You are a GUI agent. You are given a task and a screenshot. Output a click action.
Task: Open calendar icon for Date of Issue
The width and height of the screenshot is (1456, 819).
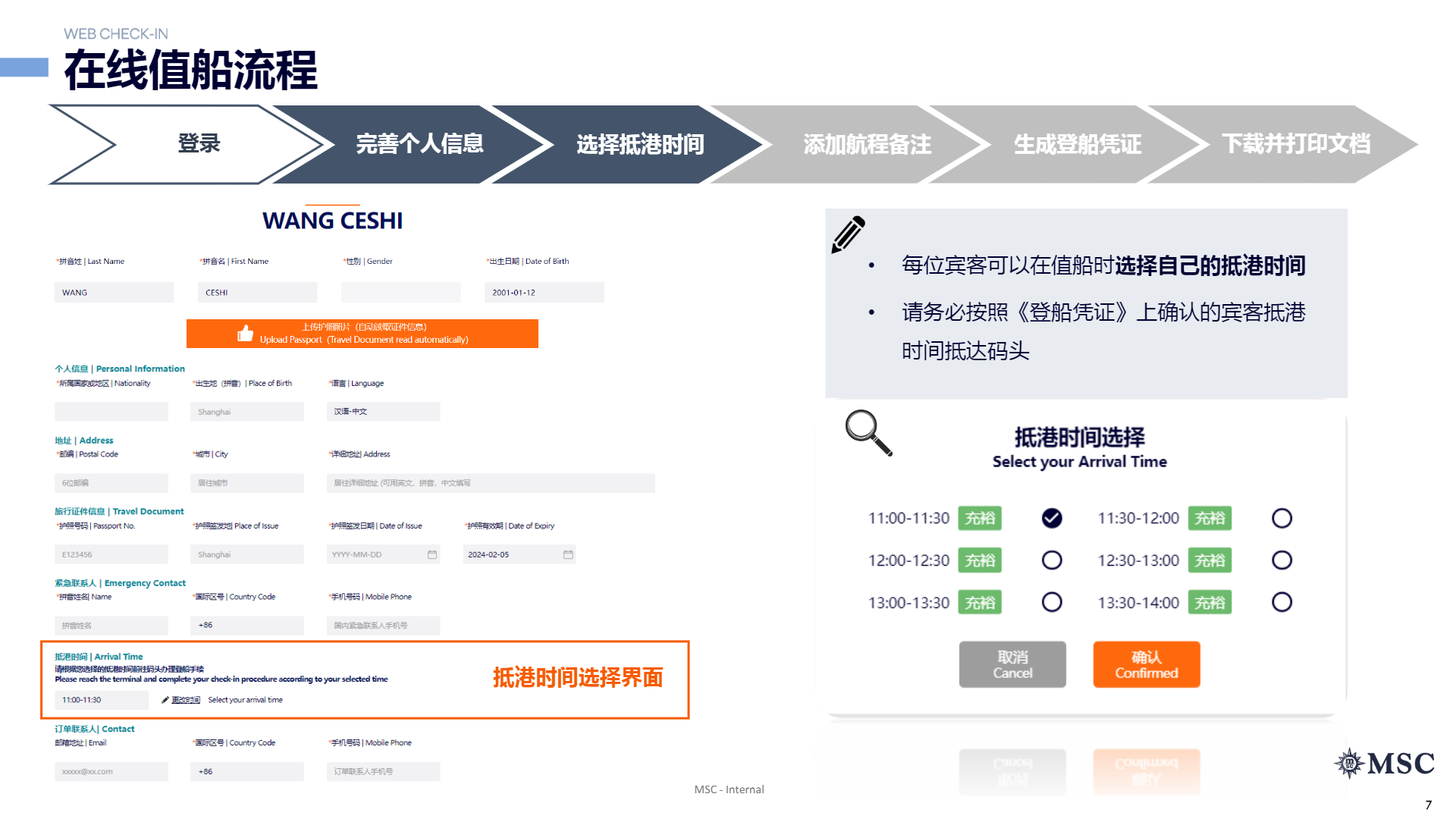432,554
